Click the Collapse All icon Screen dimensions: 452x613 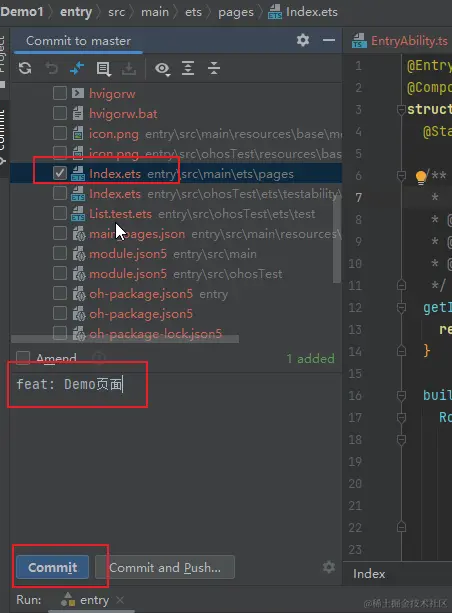pyautogui.click(x=214, y=68)
